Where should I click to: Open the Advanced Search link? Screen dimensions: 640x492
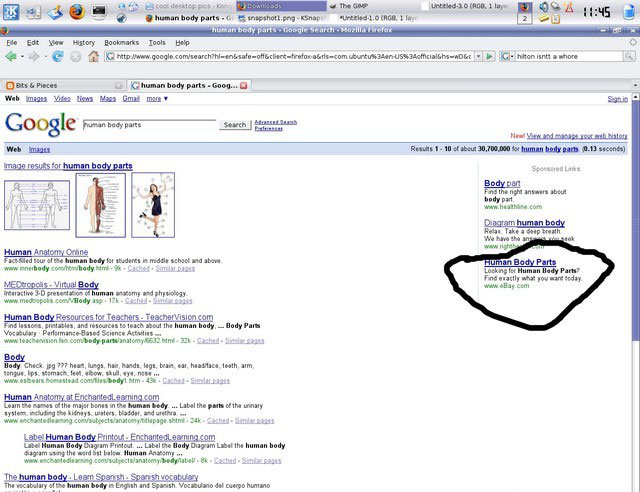(x=276, y=122)
